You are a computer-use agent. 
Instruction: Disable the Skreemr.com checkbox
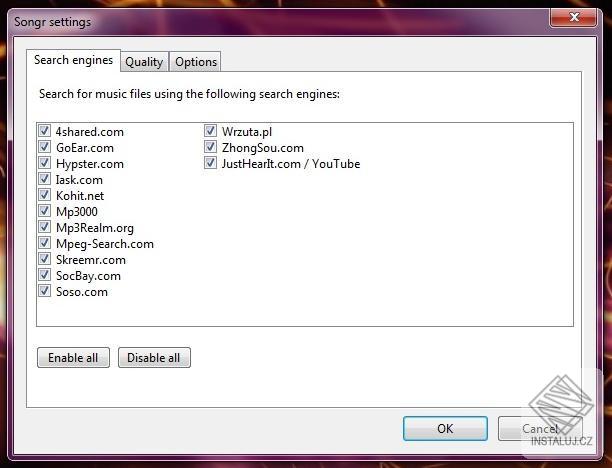[x=44, y=259]
